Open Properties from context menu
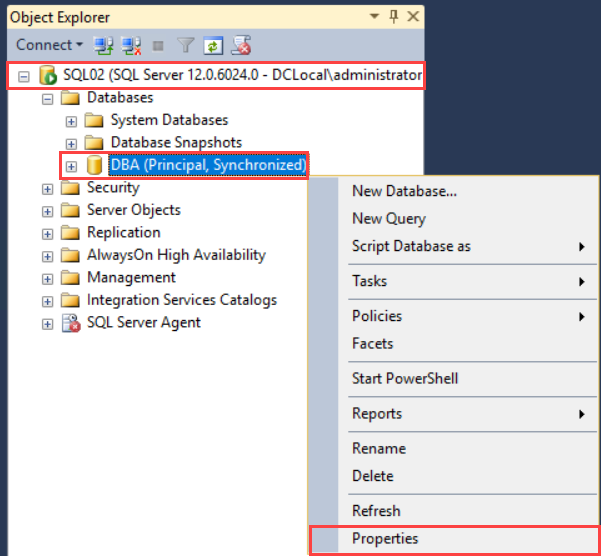The width and height of the screenshot is (601, 556). (453, 539)
